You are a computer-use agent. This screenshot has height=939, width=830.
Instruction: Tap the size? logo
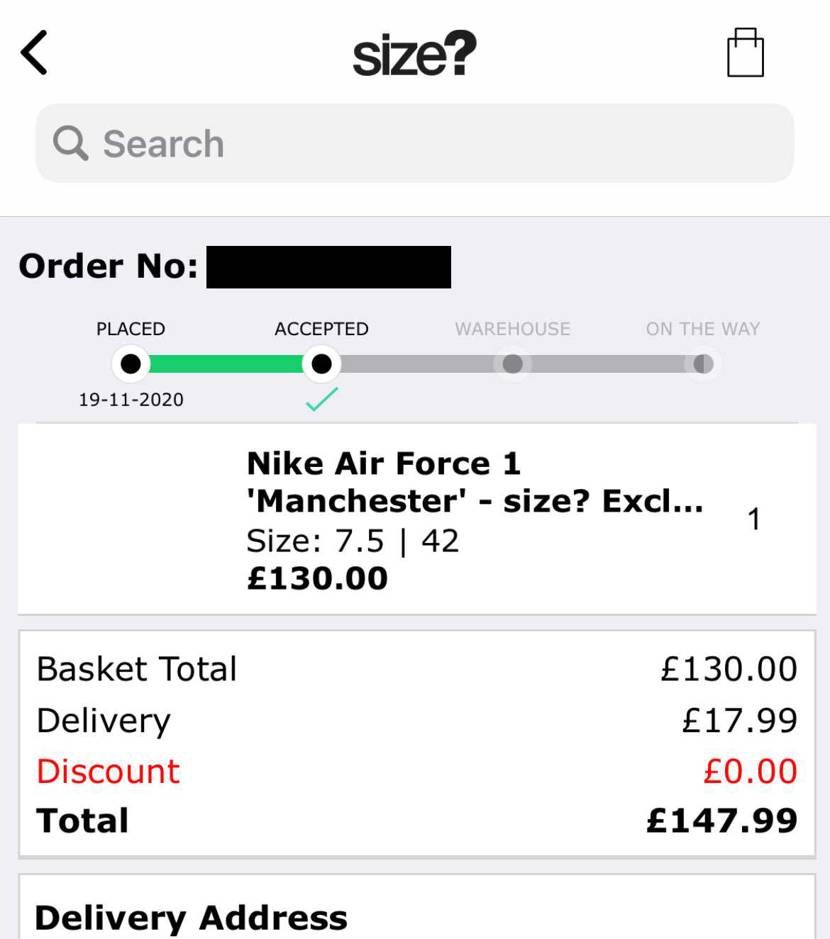[414, 54]
